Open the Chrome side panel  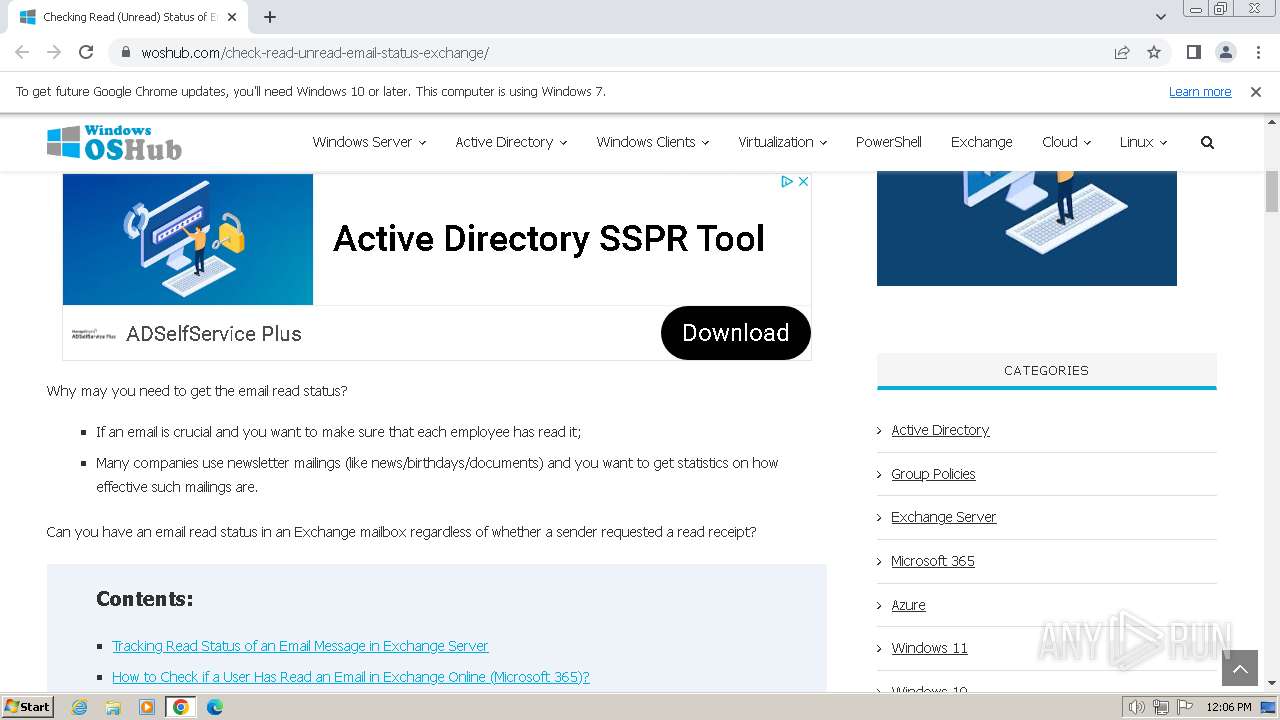pyautogui.click(x=1193, y=52)
